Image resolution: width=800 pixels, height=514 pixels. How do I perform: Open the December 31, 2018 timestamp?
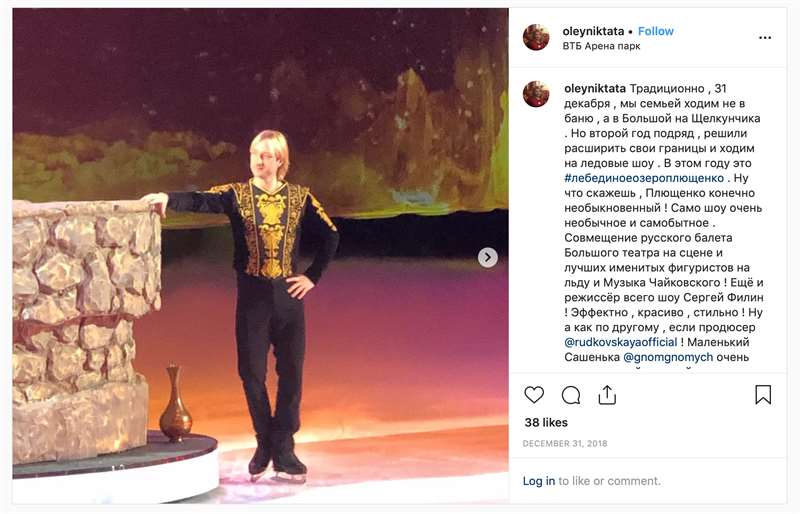coord(565,444)
